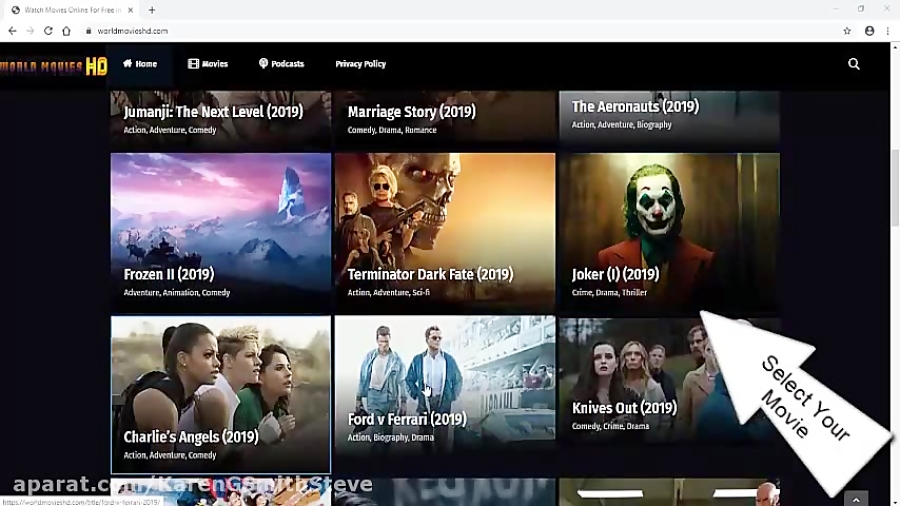Screen dimensions: 900x506
Task: Click the browser forward arrow
Action: 30,31
